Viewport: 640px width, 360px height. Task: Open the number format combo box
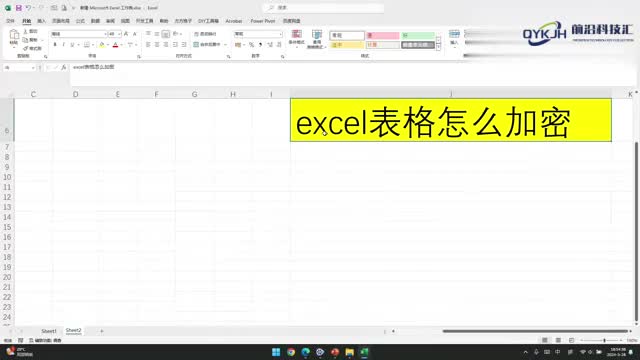point(258,34)
